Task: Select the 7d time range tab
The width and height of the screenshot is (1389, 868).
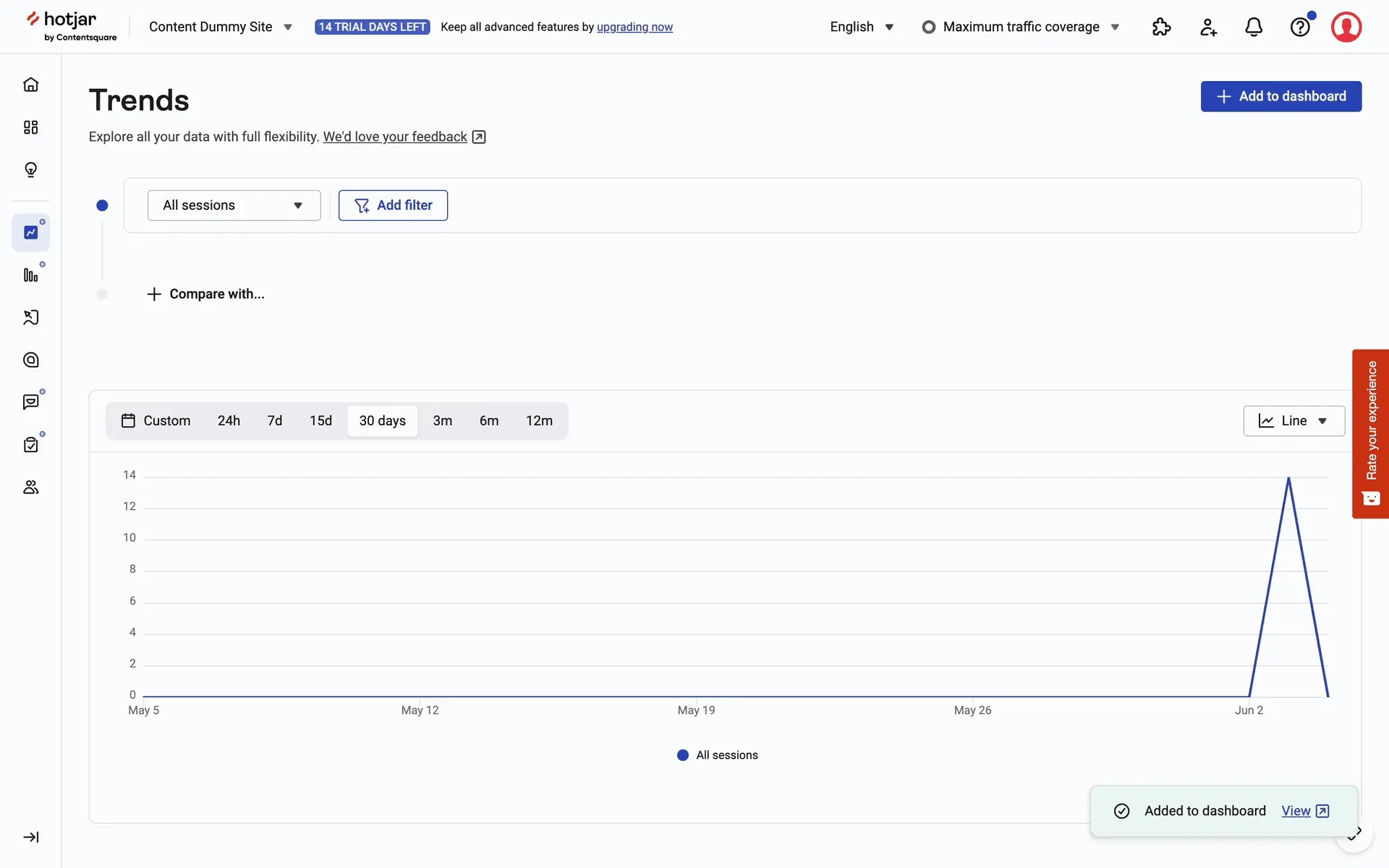Action: (x=274, y=421)
